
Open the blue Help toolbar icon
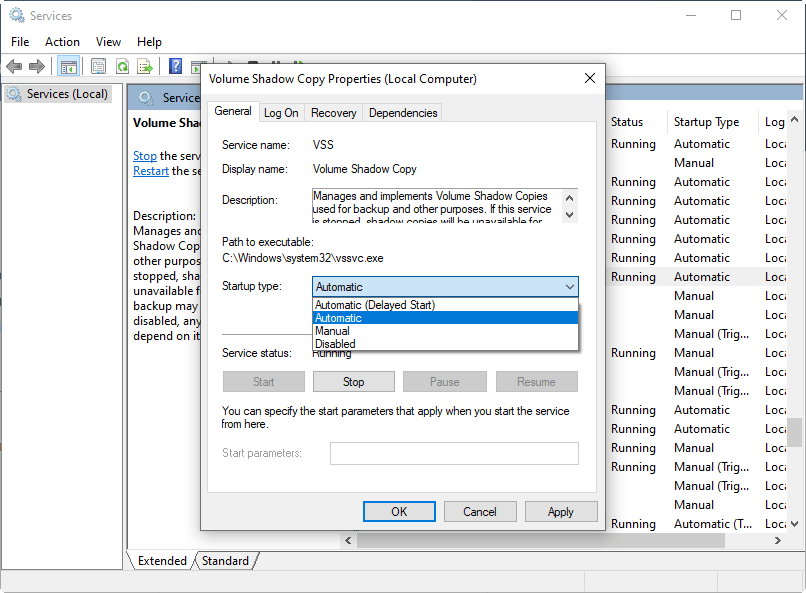tap(175, 66)
